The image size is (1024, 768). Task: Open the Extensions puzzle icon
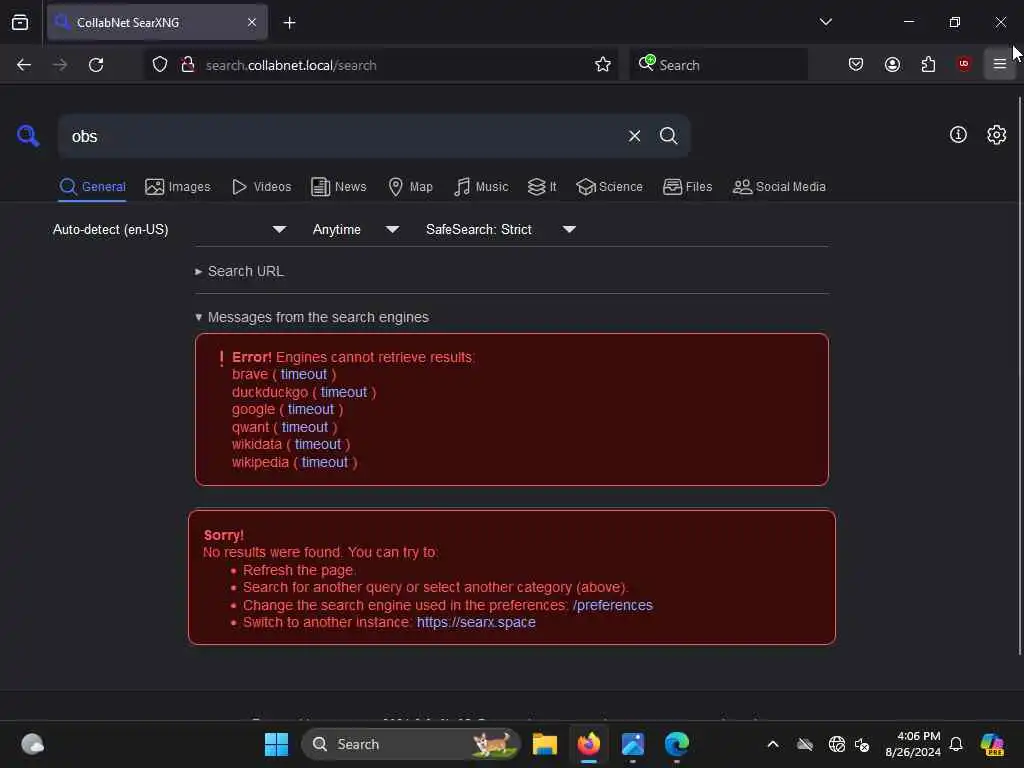[928, 64]
